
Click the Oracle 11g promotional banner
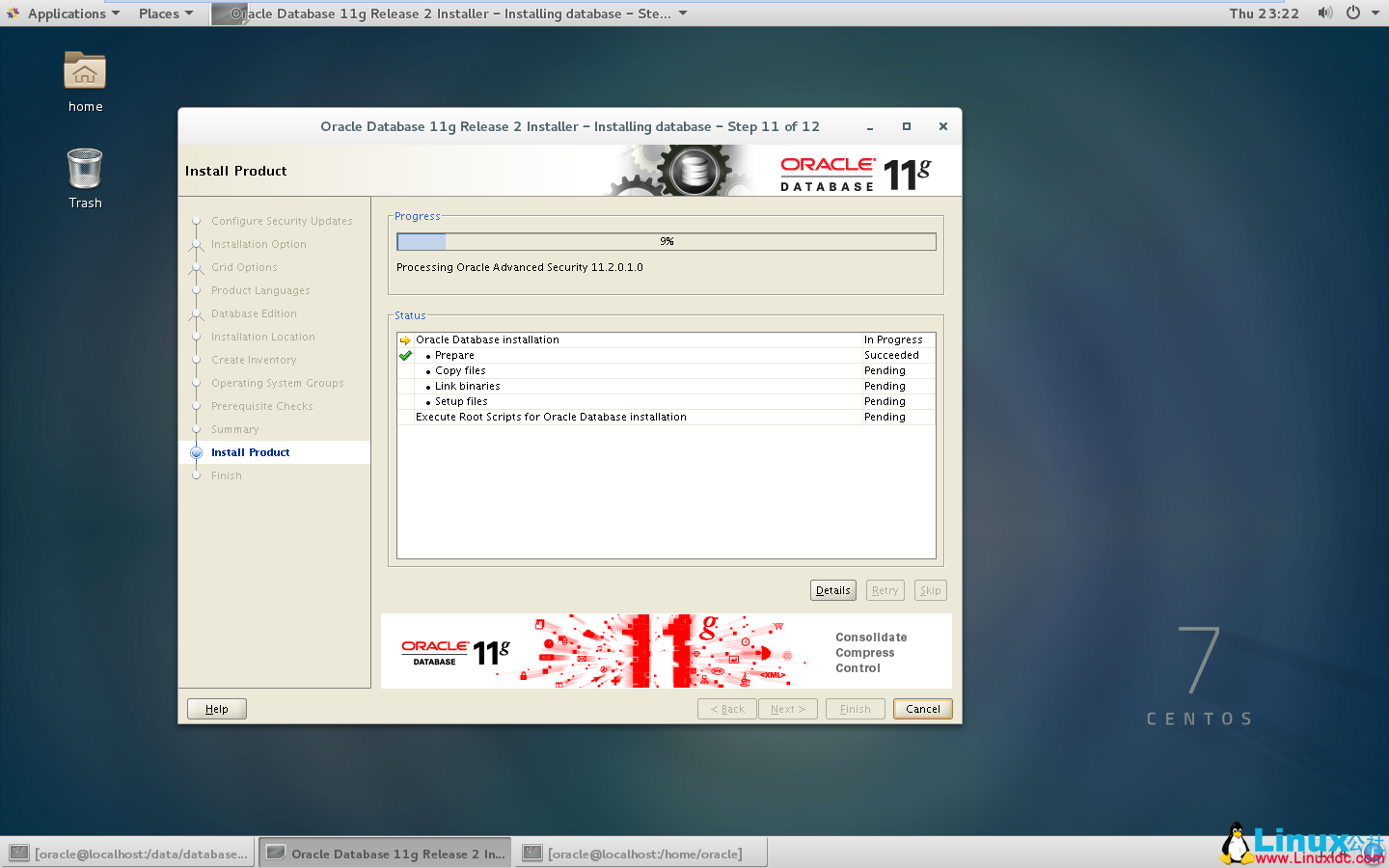667,651
